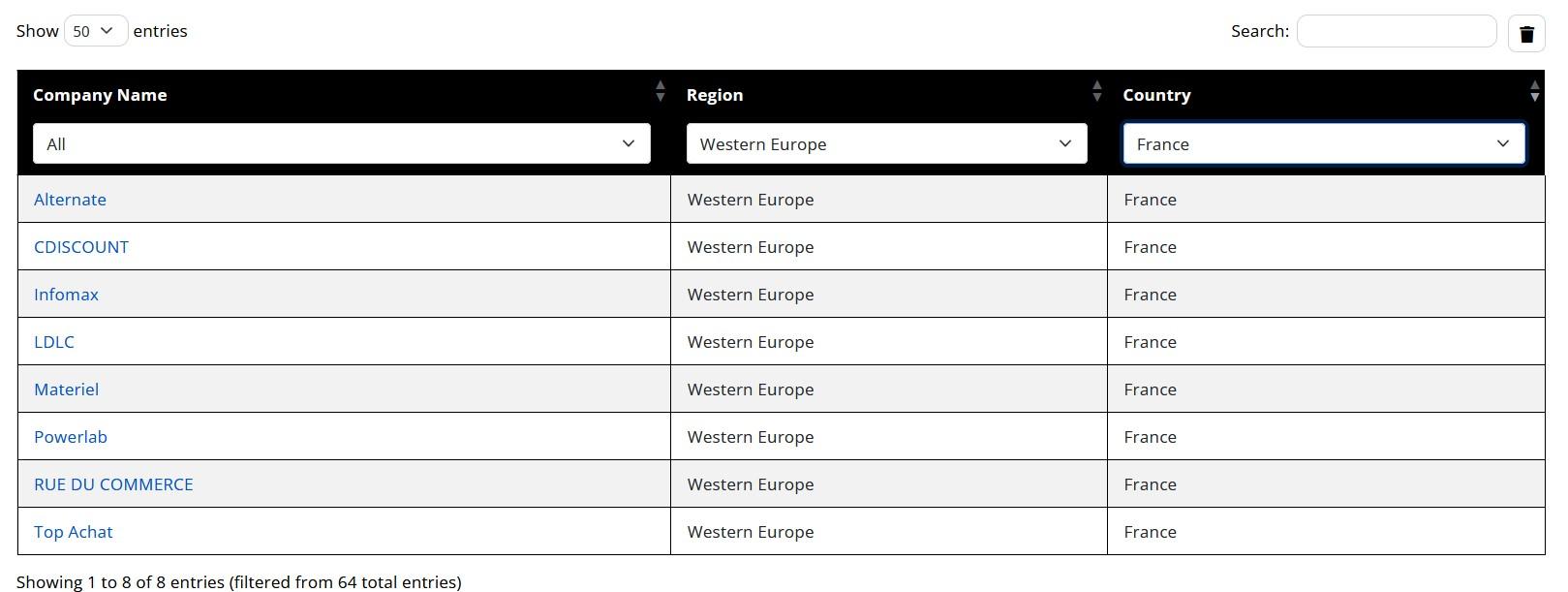
Task: Focus the Search input field
Action: point(1396,31)
